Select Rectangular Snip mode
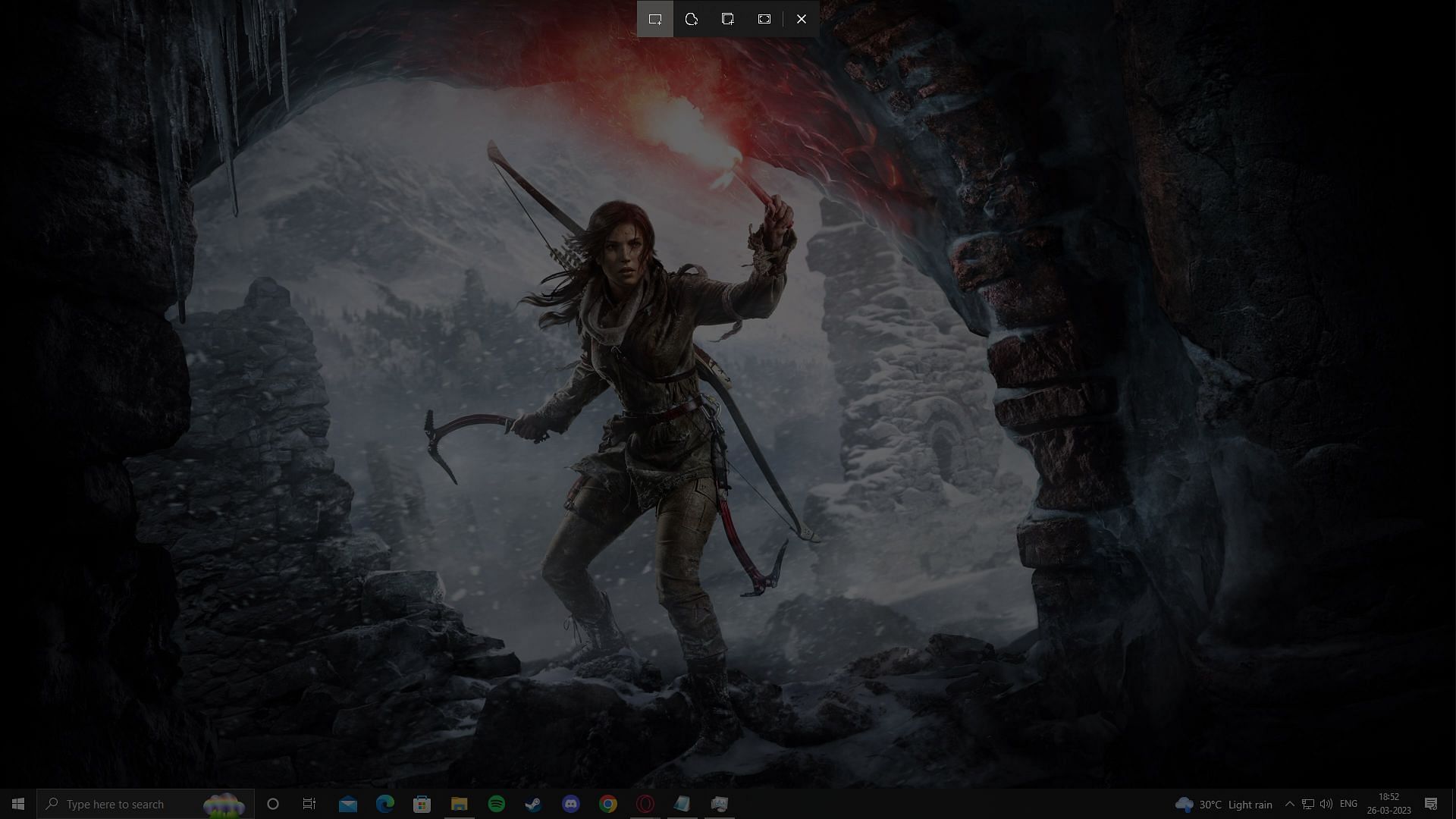The image size is (1456, 819). 655,19
